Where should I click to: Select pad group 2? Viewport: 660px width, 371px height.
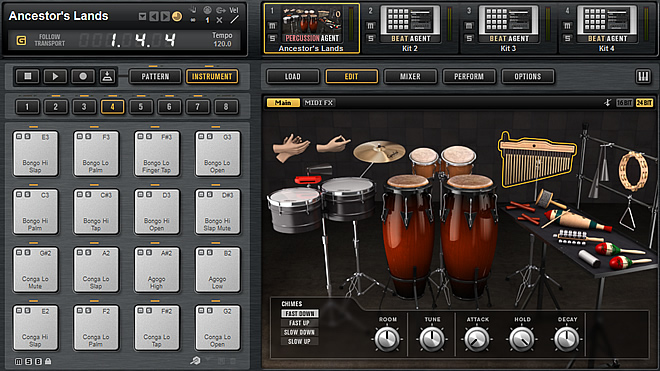[x=56, y=107]
